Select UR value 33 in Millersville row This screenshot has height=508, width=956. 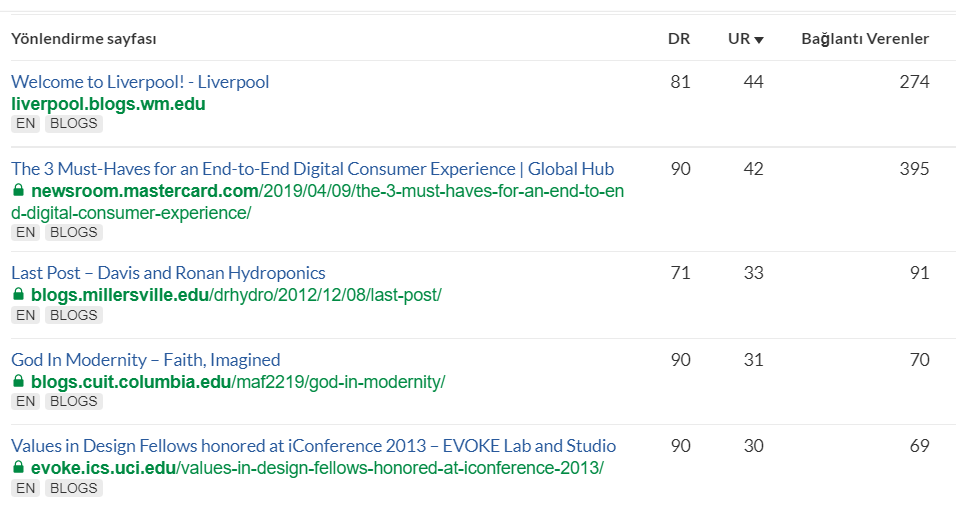[754, 273]
